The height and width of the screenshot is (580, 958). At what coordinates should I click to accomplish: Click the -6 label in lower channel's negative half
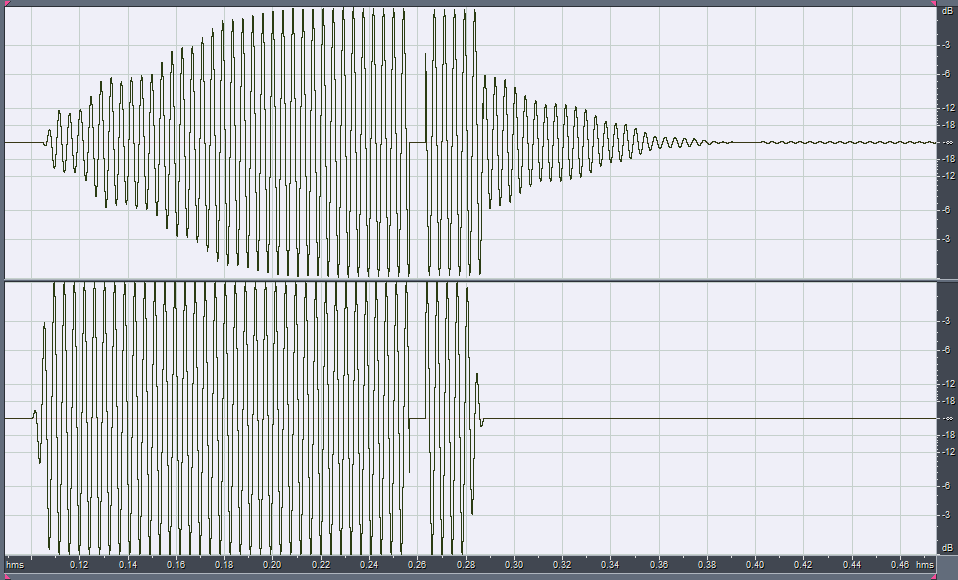click(946, 486)
